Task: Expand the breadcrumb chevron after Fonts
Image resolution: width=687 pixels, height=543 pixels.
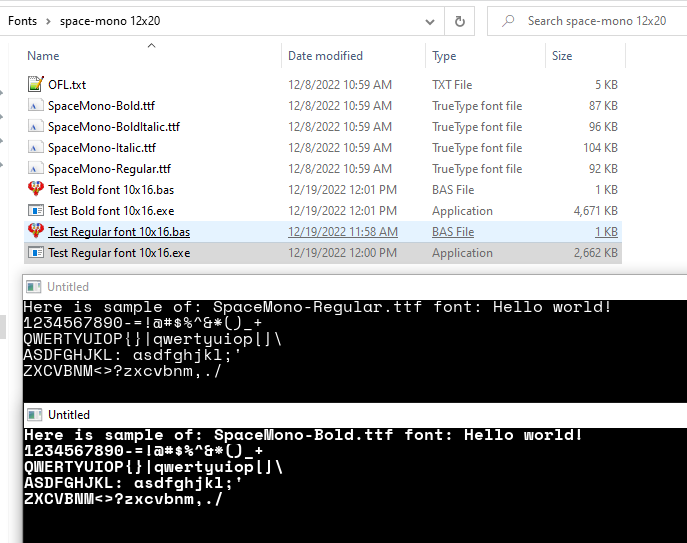Action: (48, 21)
